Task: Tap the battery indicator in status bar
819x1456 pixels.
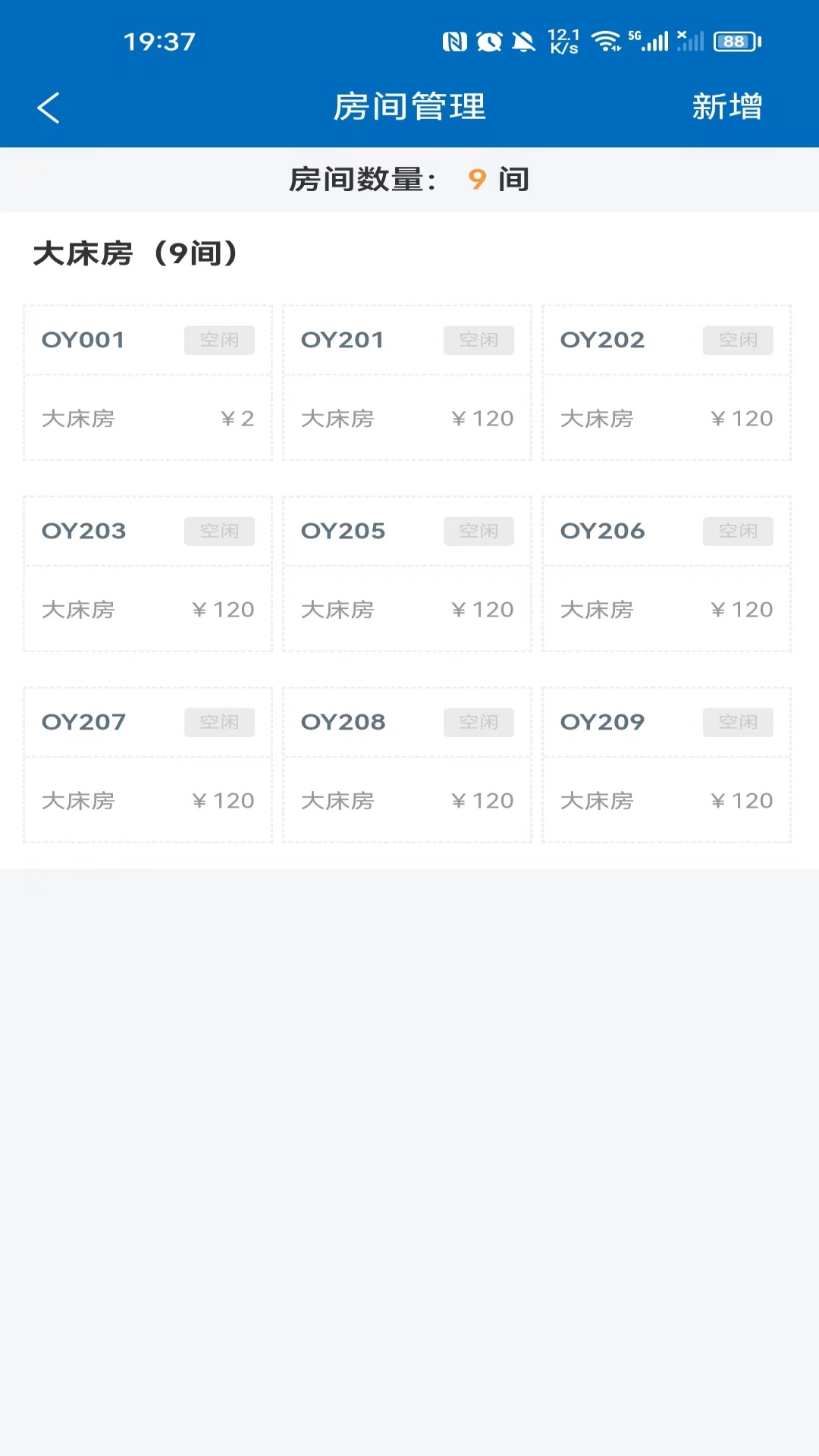Action: (x=736, y=42)
